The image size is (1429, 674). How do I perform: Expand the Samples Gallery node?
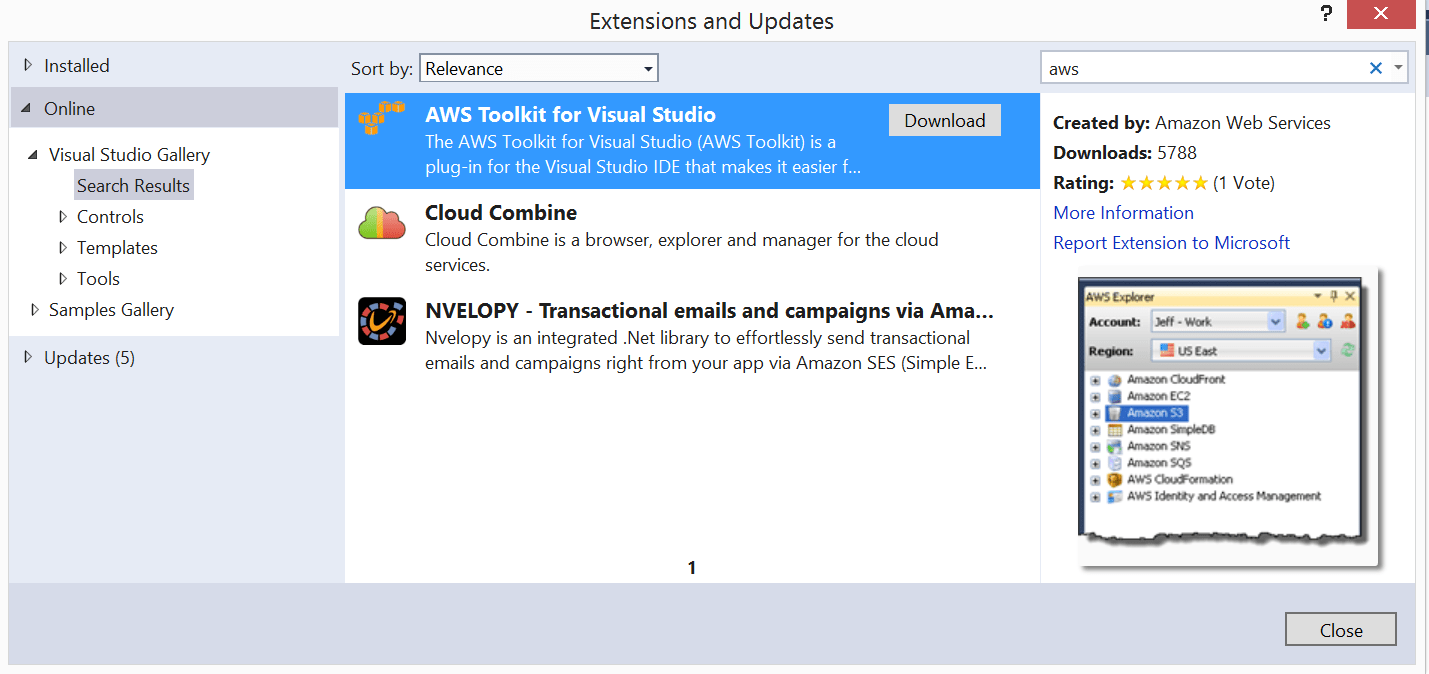click(35, 310)
